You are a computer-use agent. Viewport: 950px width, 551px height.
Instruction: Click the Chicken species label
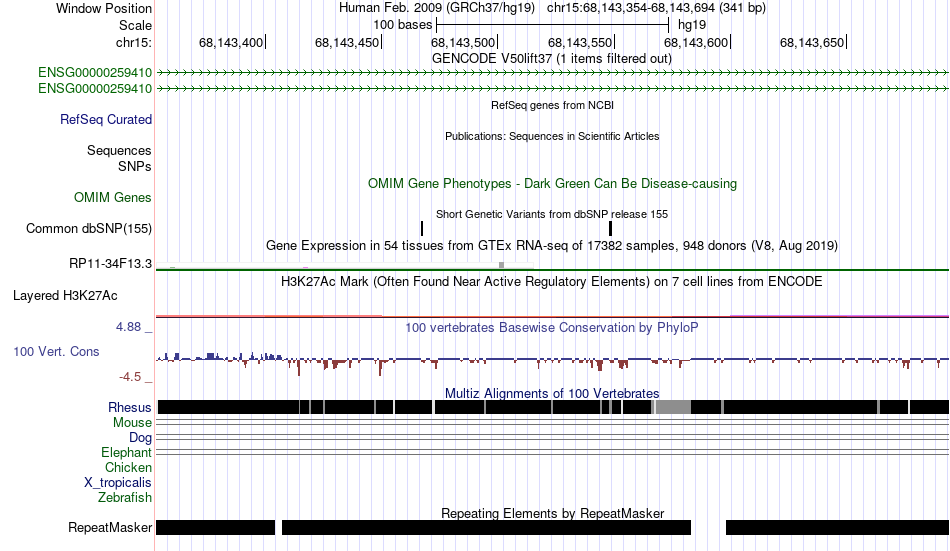click(x=128, y=468)
